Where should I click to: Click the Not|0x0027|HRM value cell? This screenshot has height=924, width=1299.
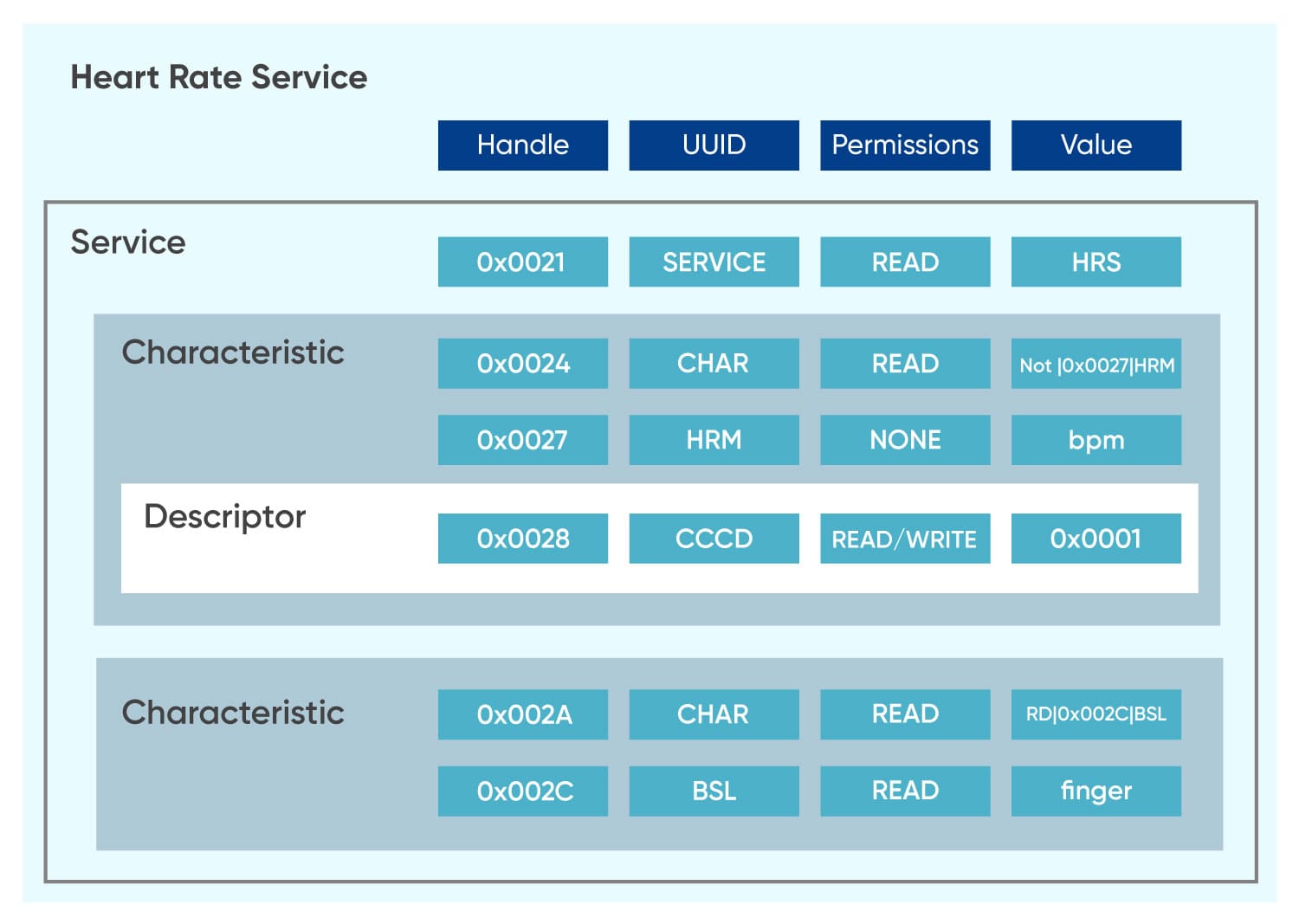[1095, 364]
